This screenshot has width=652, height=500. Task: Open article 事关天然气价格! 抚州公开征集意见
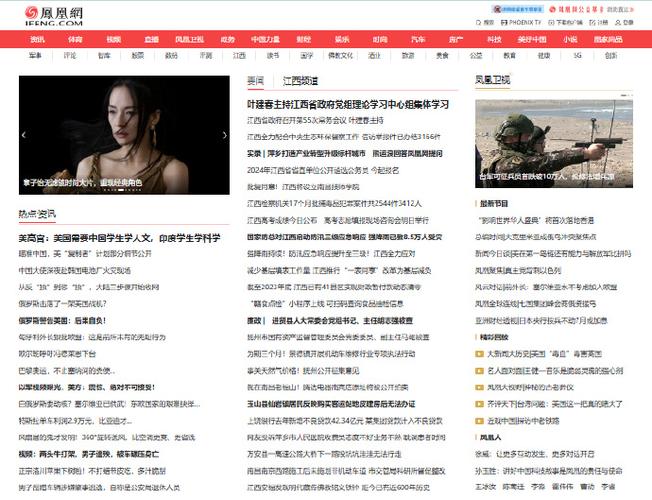(x=303, y=371)
